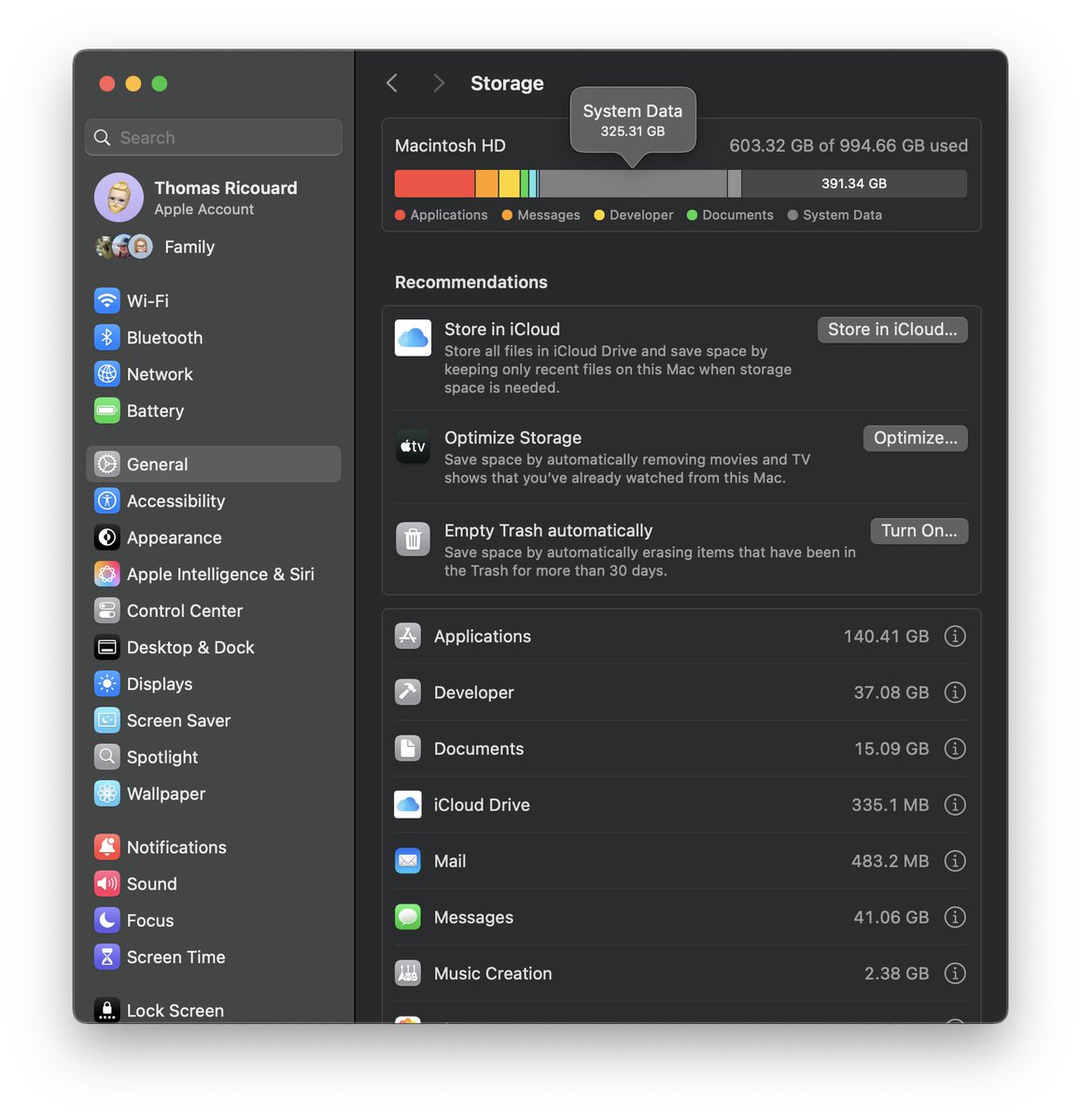1081x1120 pixels.
Task: Click the Applications legend label
Action: click(449, 215)
